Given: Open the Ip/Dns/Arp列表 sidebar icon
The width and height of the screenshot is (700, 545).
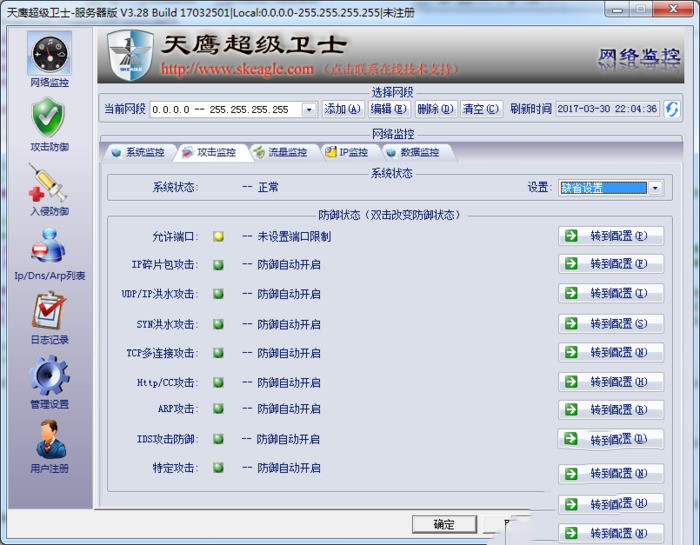Looking at the screenshot, I should [49, 245].
